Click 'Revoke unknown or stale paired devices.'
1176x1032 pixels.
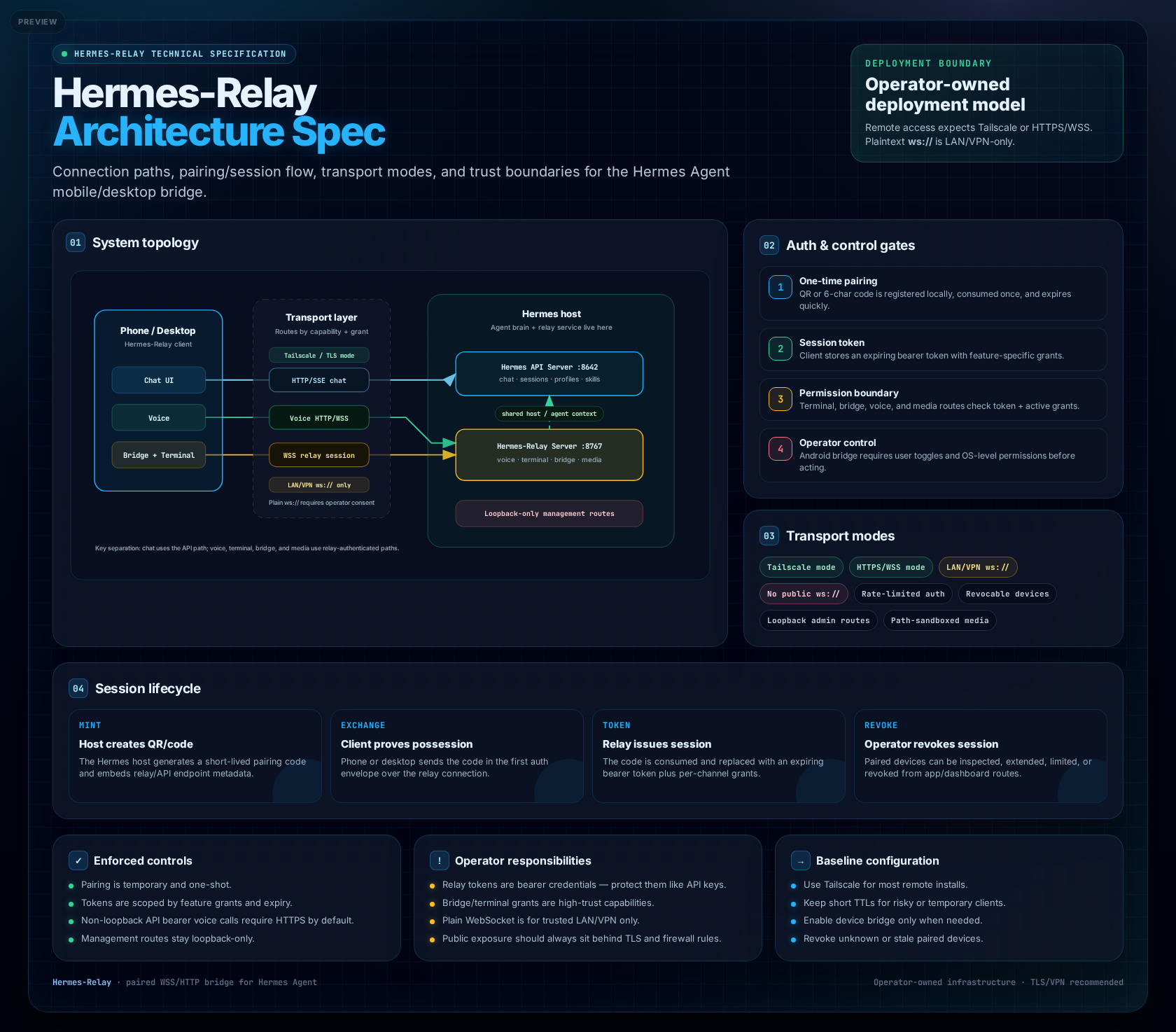tap(893, 939)
